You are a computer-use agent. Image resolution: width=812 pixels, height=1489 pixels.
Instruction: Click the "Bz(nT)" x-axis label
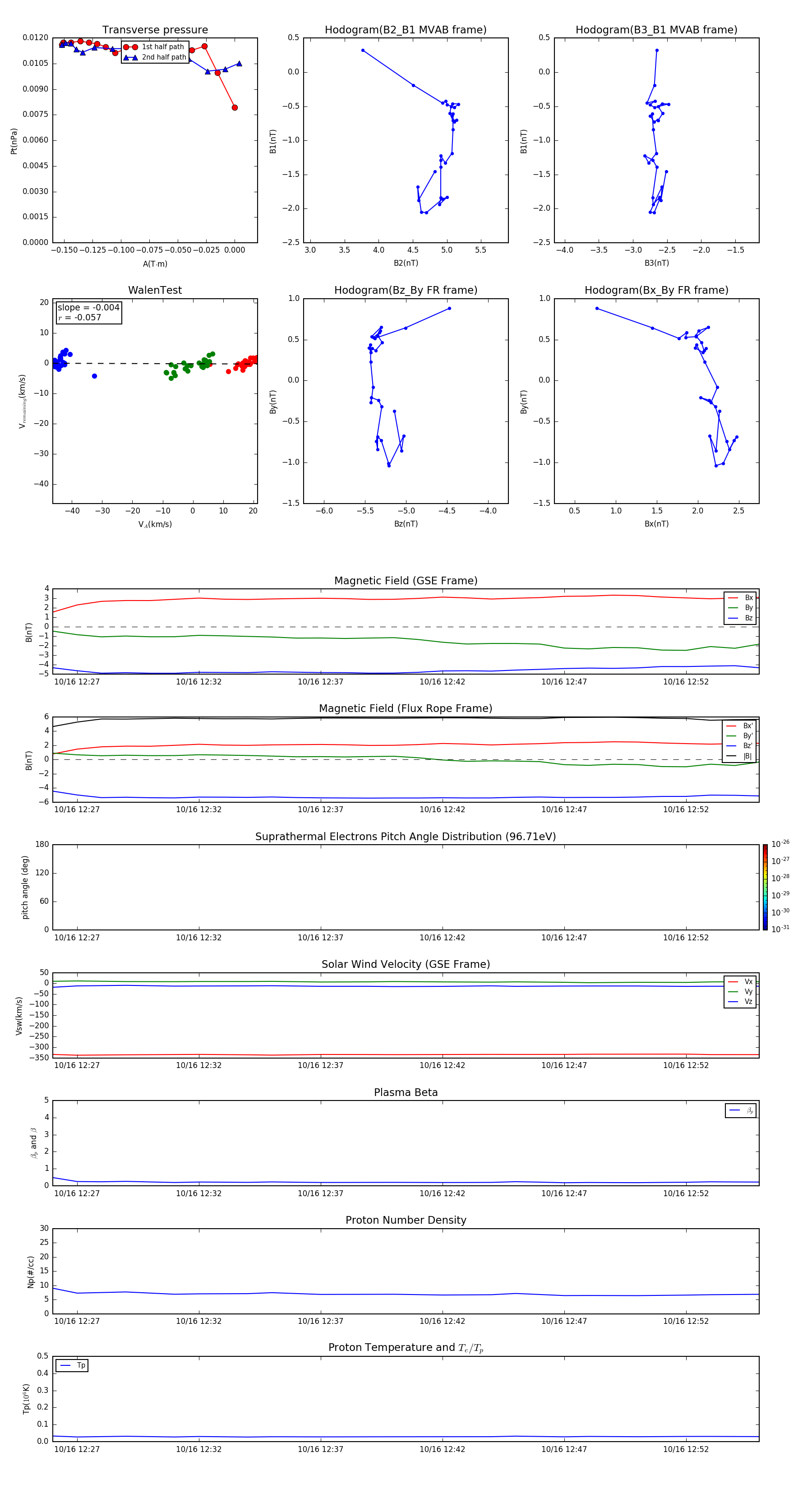[x=406, y=524]
